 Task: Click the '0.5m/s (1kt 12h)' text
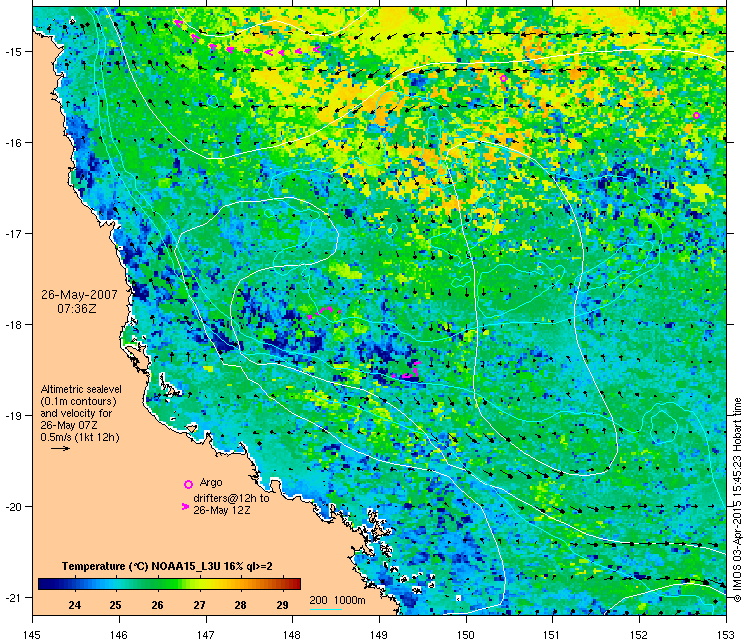pyautogui.click(x=80, y=437)
